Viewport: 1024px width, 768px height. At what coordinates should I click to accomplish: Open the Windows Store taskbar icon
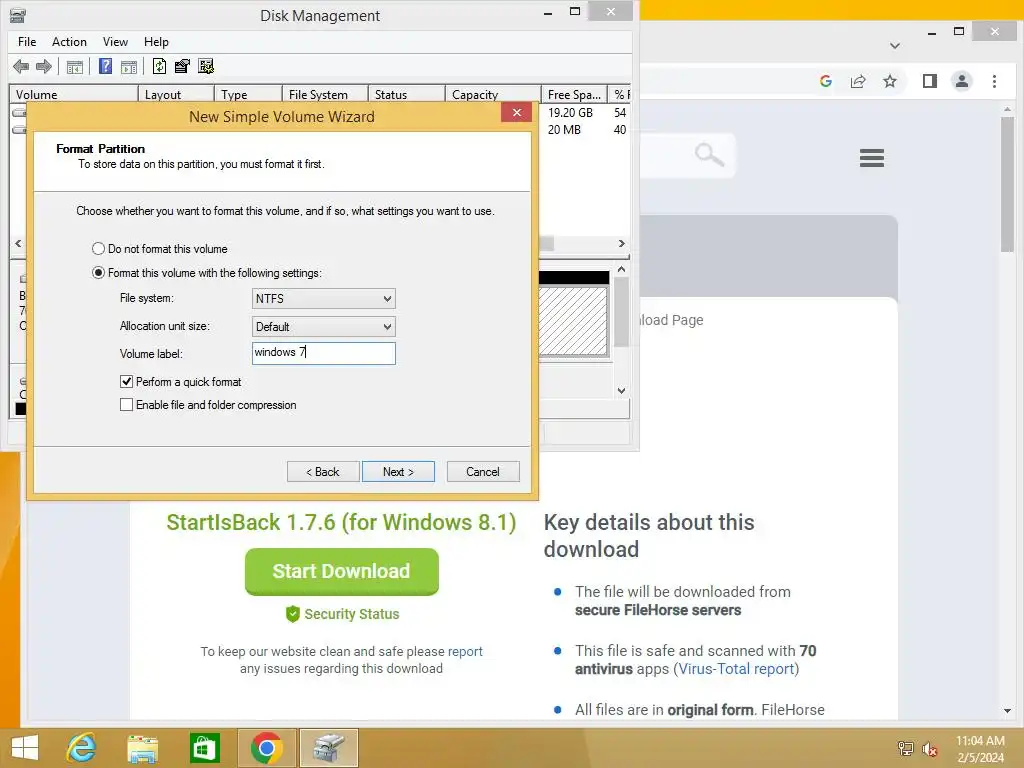(x=204, y=748)
